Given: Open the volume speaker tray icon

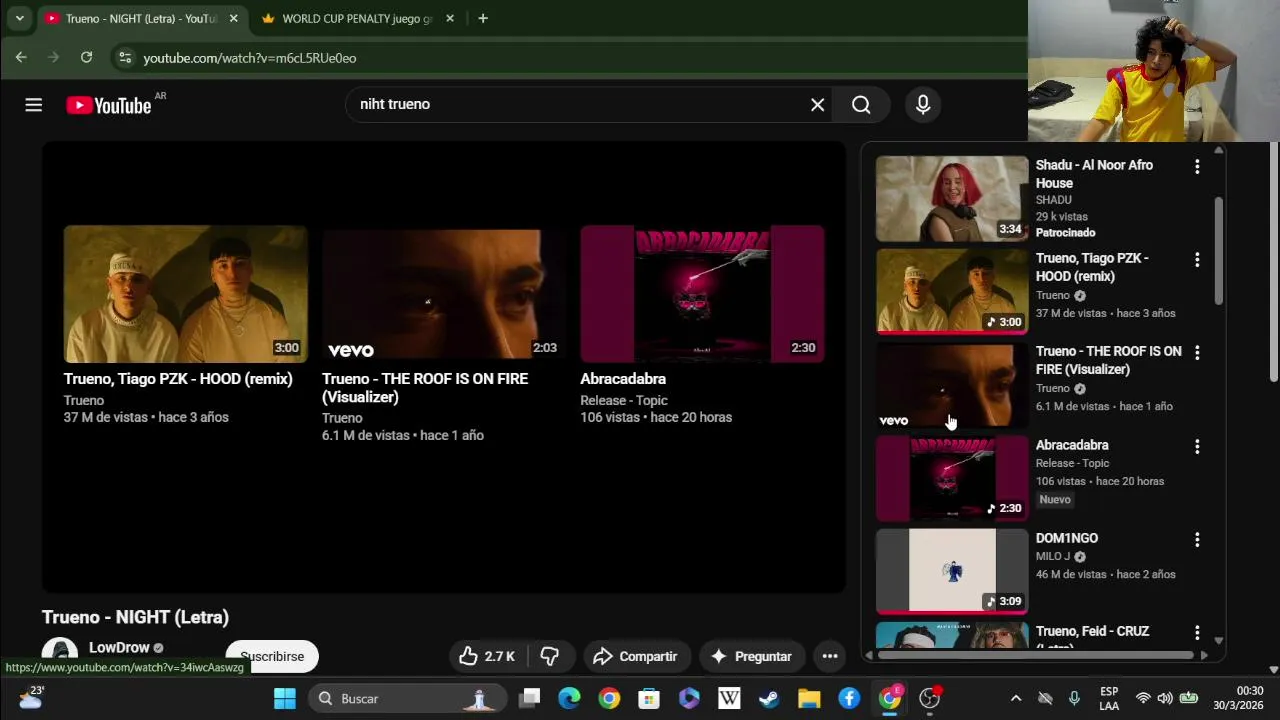Looking at the screenshot, I should click(1165, 698).
